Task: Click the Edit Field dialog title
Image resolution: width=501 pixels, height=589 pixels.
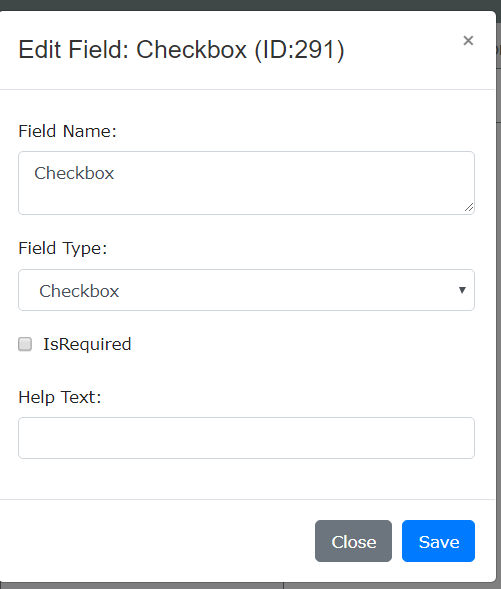Action: coord(181,50)
